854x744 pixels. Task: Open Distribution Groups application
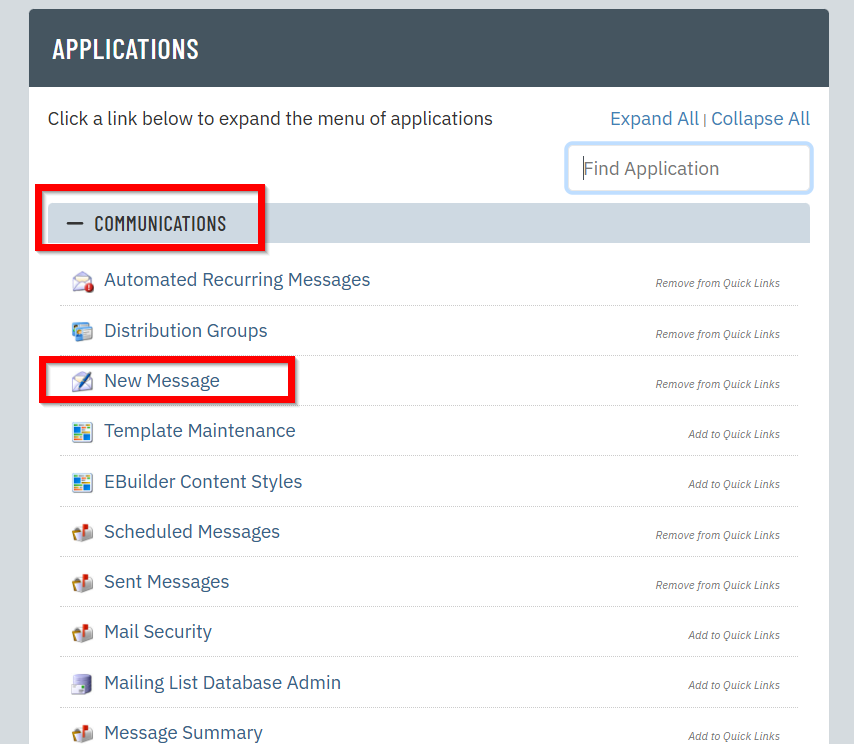coord(186,331)
